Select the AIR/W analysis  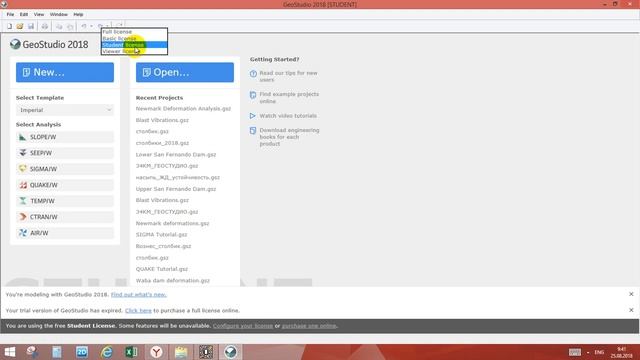(65, 233)
